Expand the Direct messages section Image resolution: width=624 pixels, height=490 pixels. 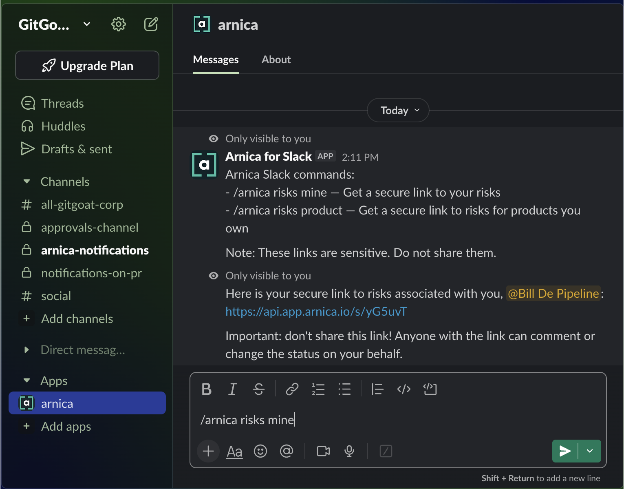point(27,350)
